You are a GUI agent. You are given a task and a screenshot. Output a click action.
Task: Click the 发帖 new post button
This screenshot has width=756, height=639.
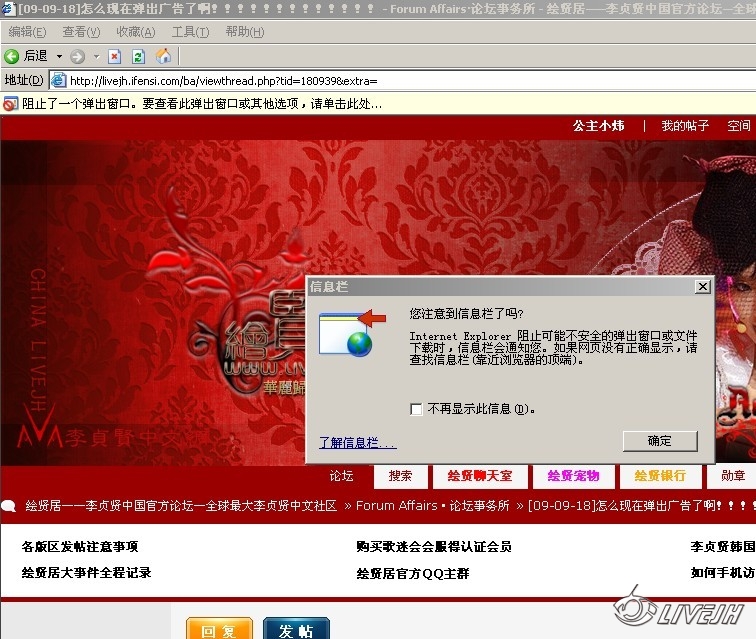296,630
